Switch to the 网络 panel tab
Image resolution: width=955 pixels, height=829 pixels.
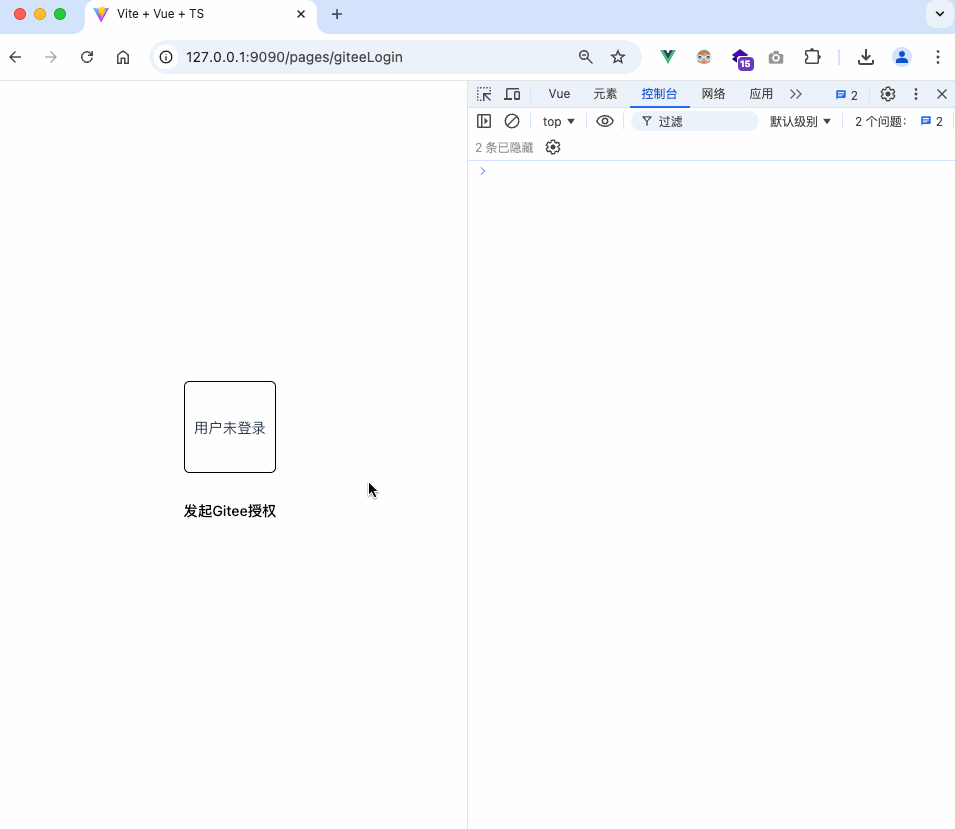click(x=713, y=94)
